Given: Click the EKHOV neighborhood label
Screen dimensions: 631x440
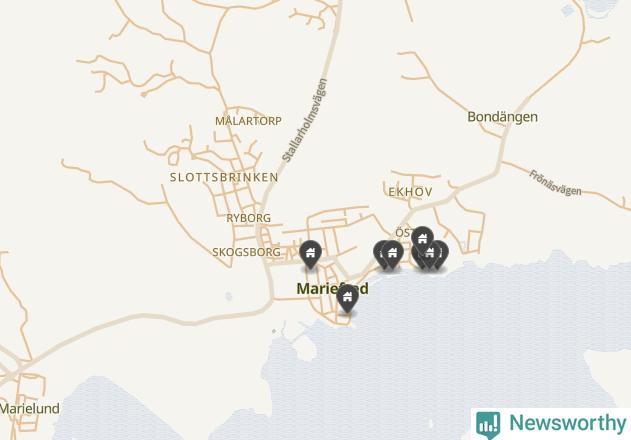Looking at the screenshot, I should point(410,192).
